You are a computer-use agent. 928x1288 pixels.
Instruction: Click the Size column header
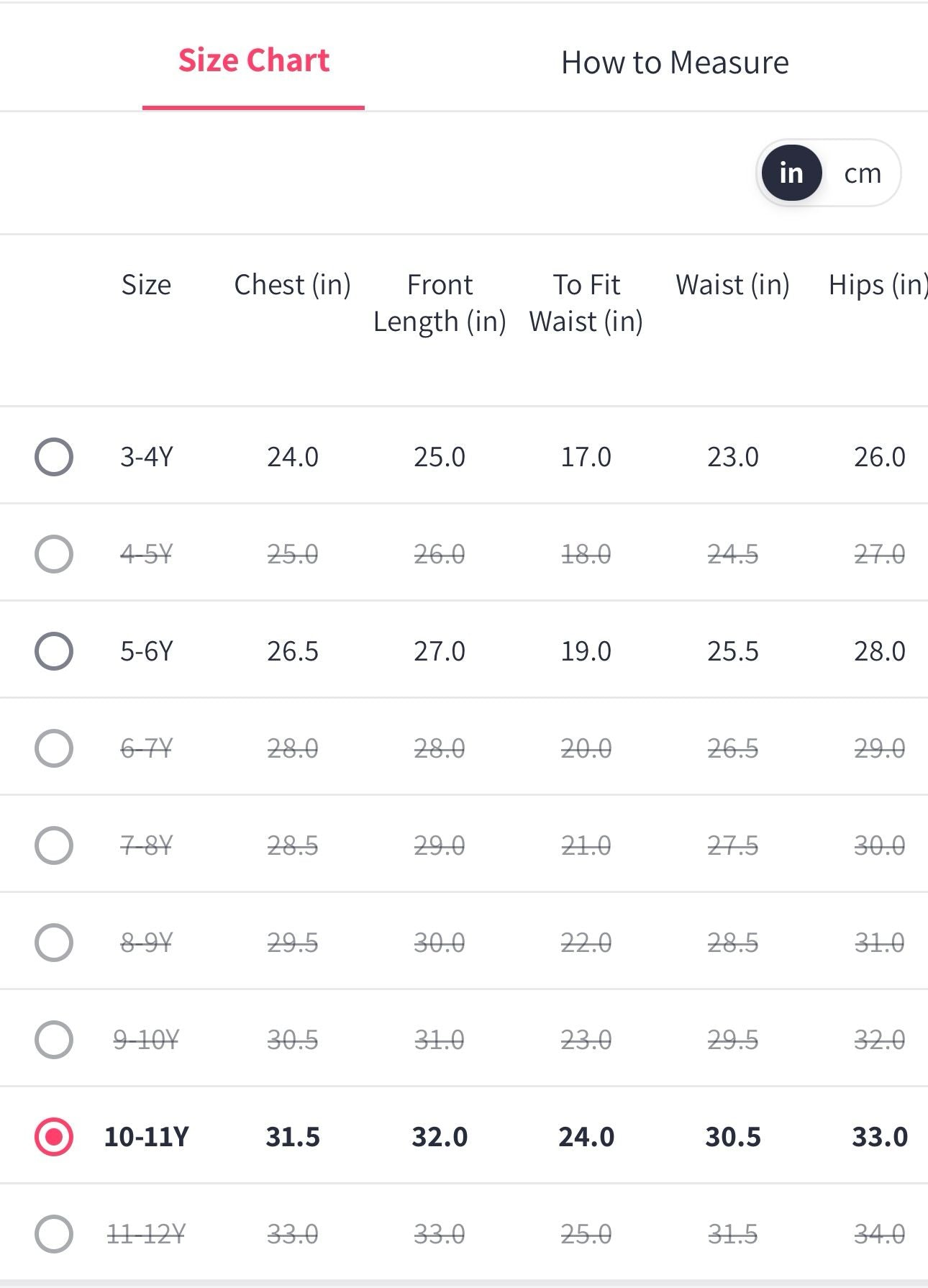[146, 285]
